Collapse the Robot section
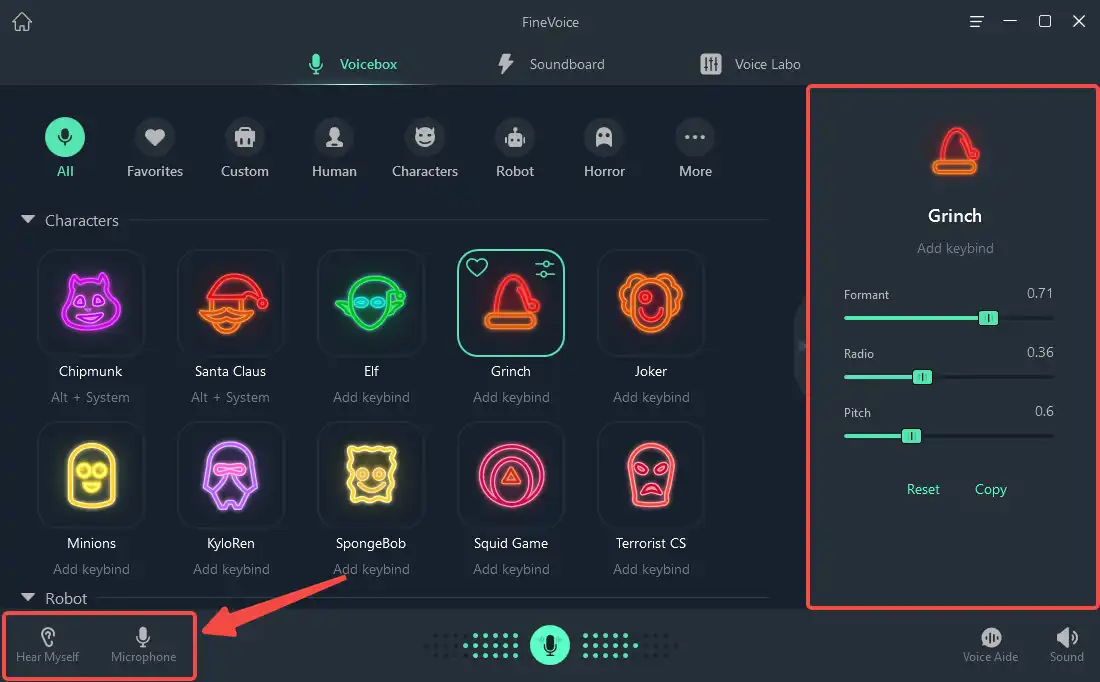The width and height of the screenshot is (1100, 682). pos(28,598)
